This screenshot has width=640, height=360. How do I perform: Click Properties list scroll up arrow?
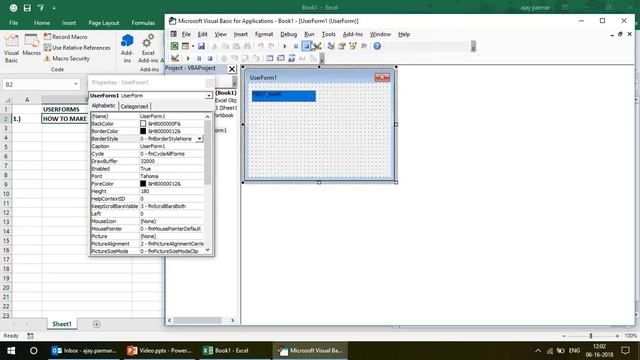point(207,116)
